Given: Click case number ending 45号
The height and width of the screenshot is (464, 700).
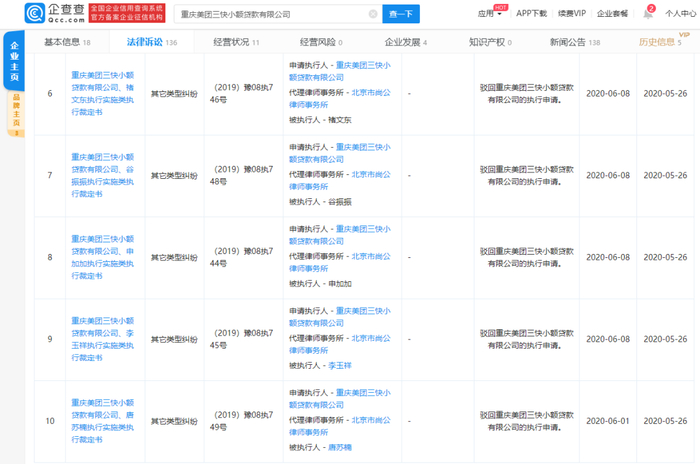Looking at the screenshot, I should [242, 339].
